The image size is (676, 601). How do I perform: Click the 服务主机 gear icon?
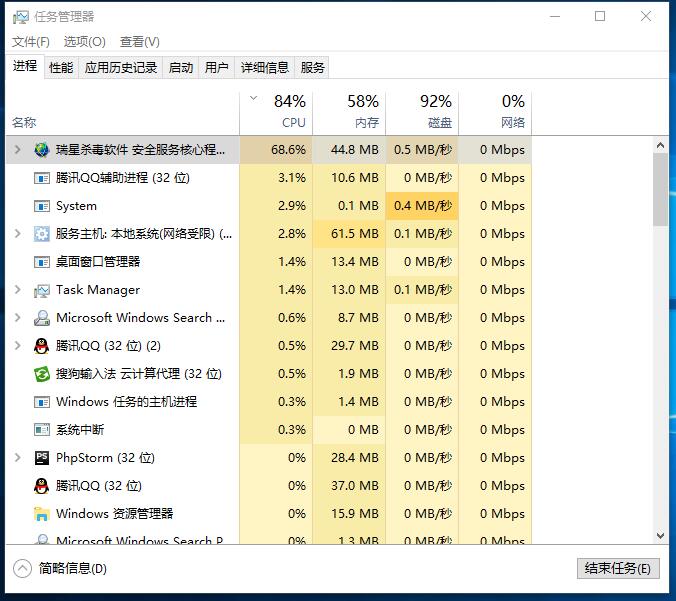pos(42,234)
